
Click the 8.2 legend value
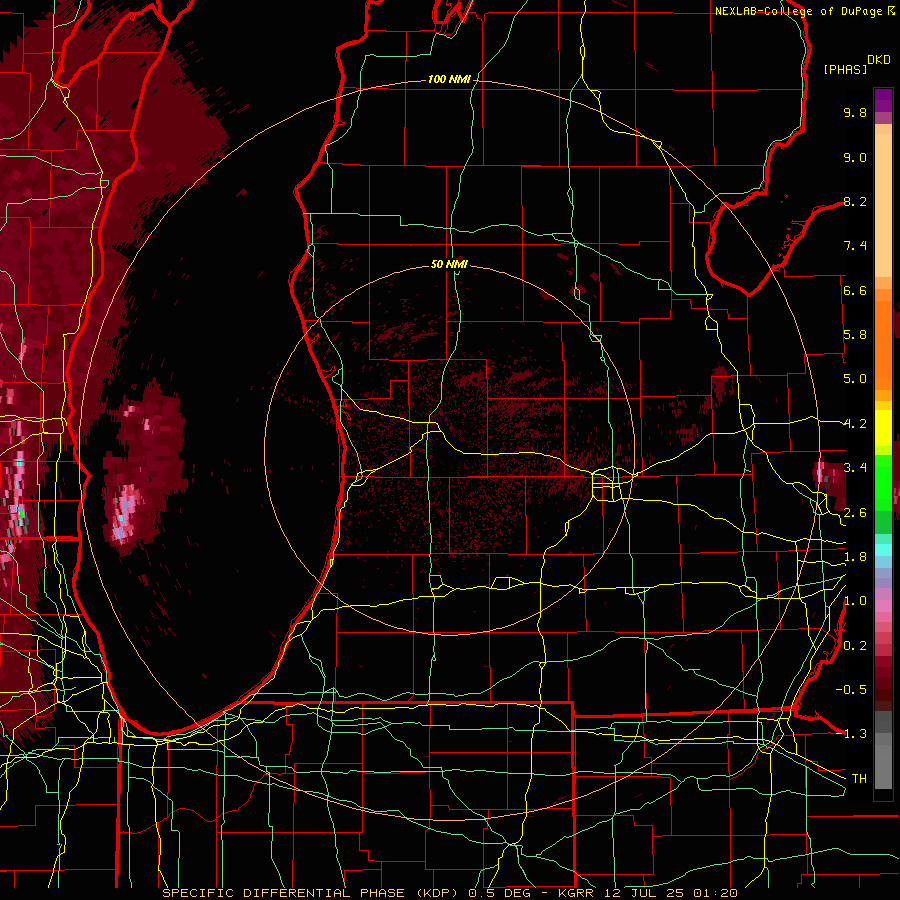(x=855, y=201)
